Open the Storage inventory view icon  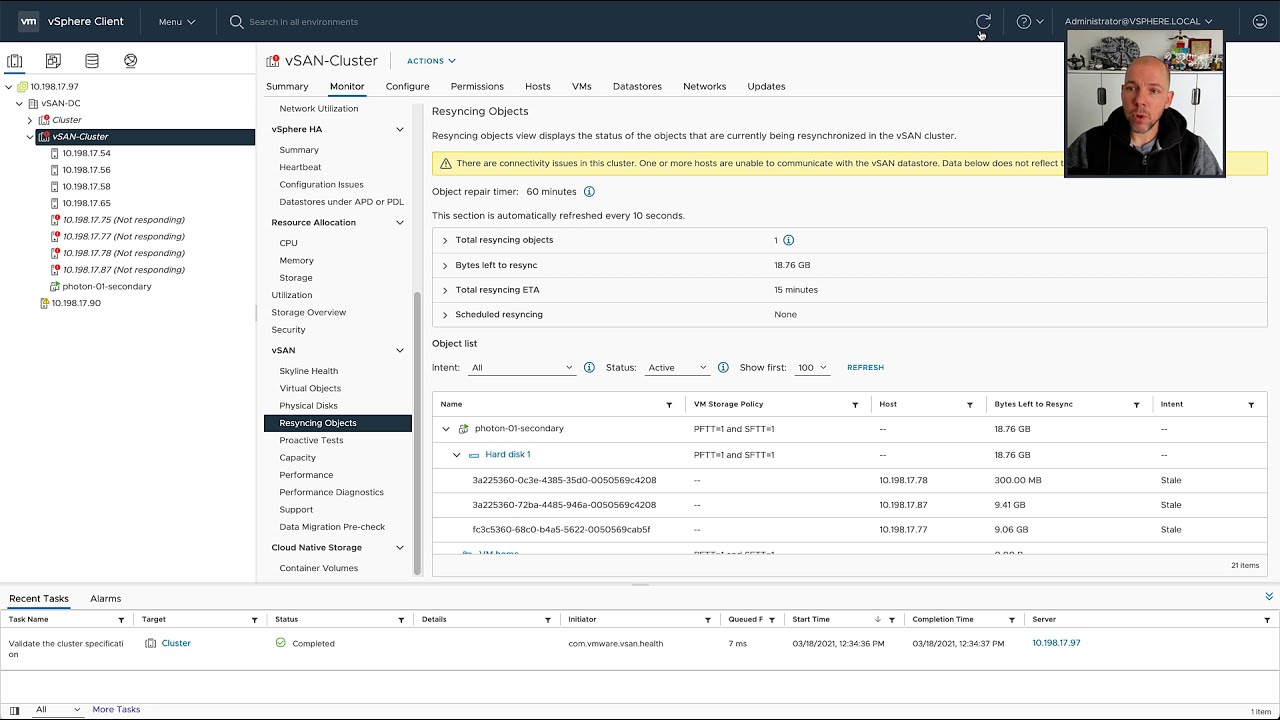tap(92, 61)
